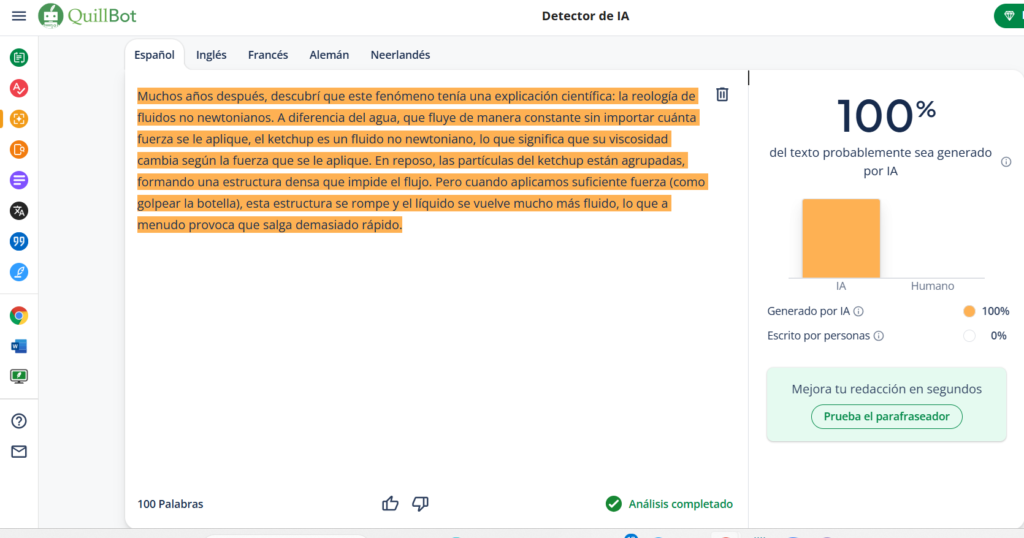Click the 100 Palabras word count
The height and width of the screenshot is (538, 1024).
(170, 504)
